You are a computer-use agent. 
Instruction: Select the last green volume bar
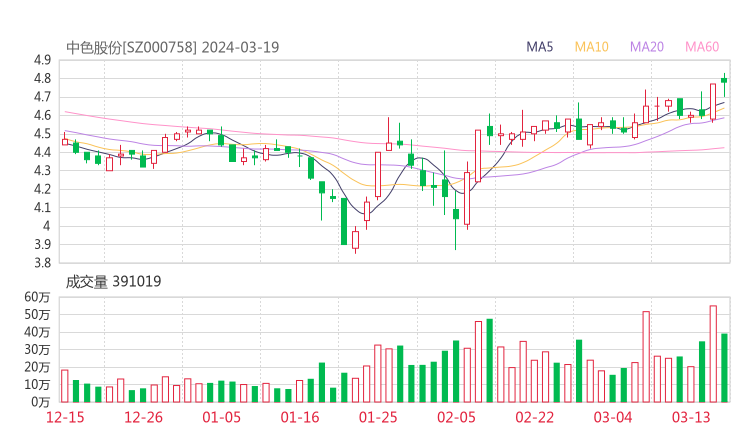(724, 368)
